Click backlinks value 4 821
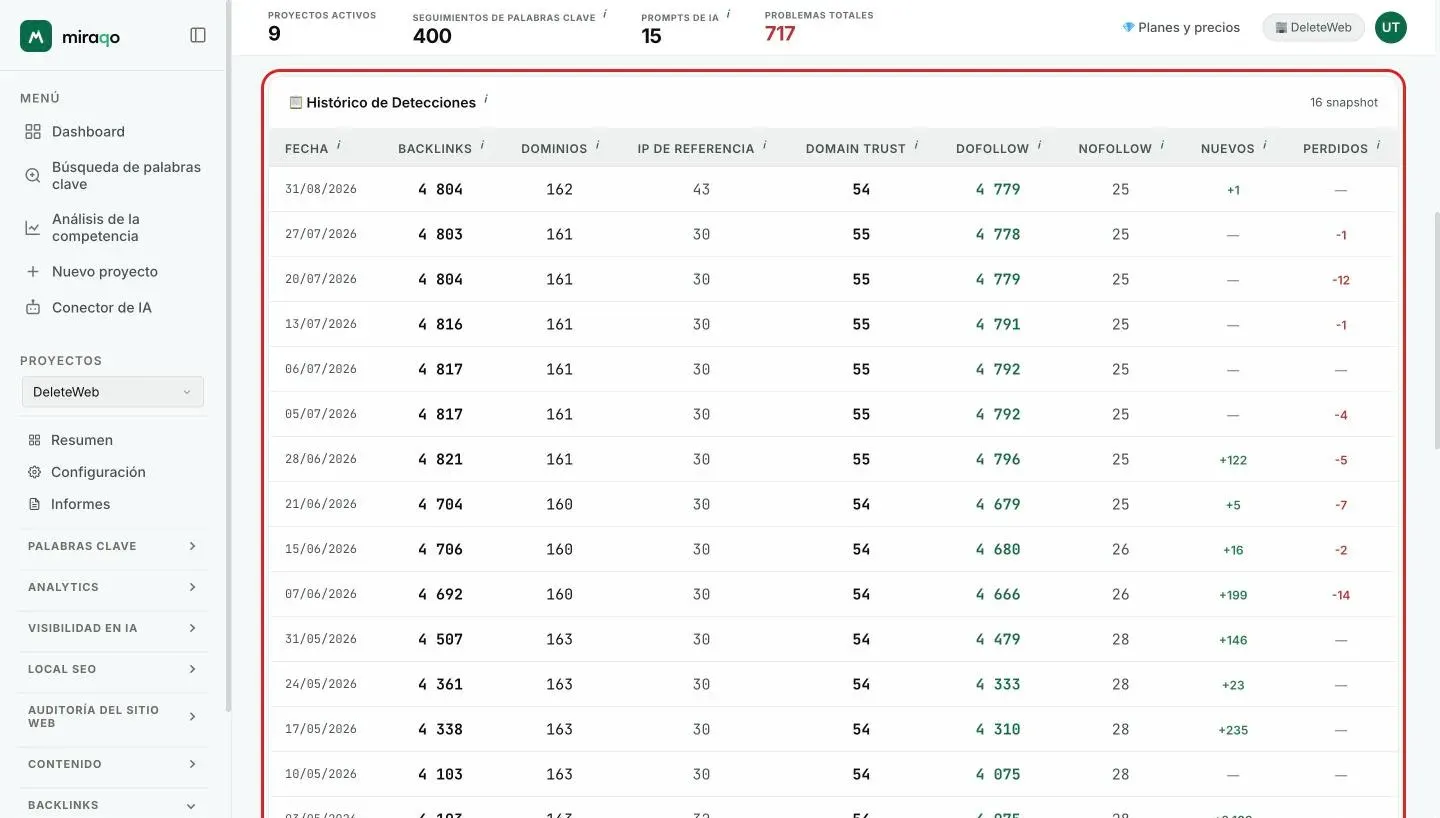Viewport: 1440px width, 818px height. [441, 459]
